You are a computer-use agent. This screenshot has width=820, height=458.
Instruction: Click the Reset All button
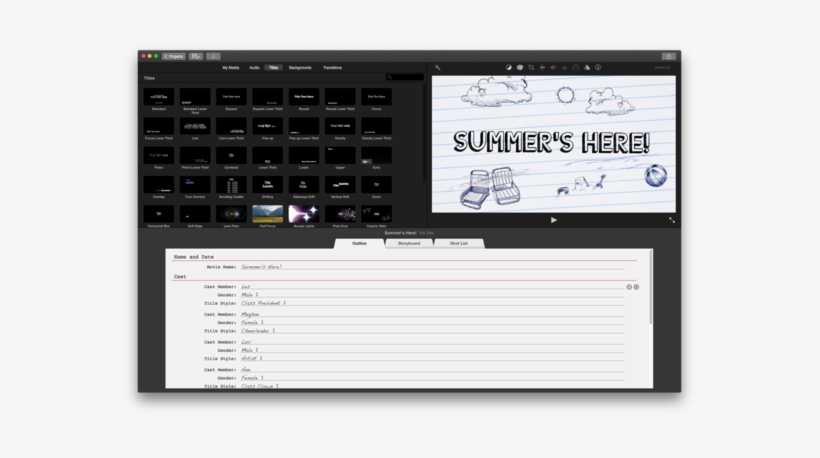pos(662,67)
